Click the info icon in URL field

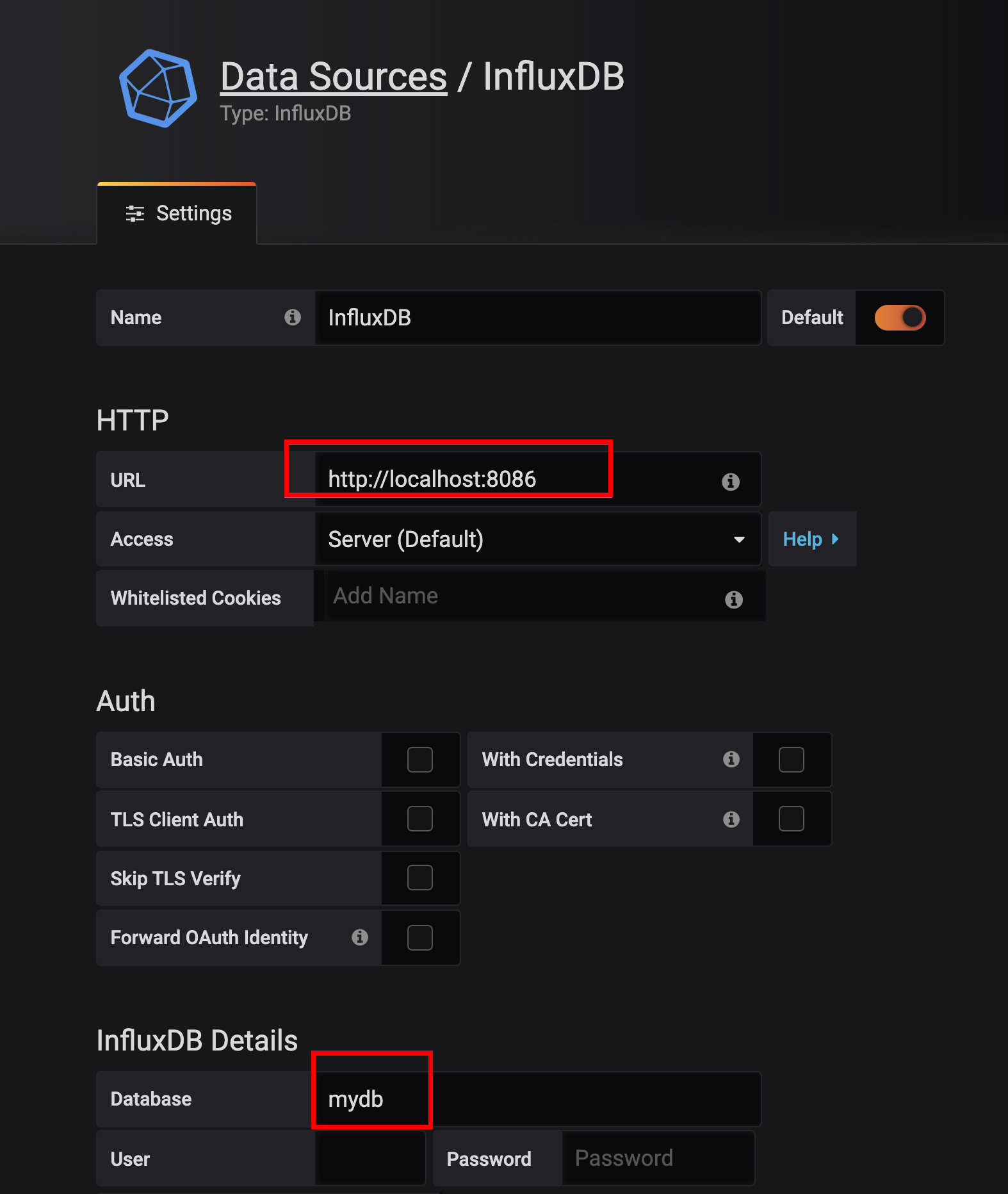tap(731, 481)
